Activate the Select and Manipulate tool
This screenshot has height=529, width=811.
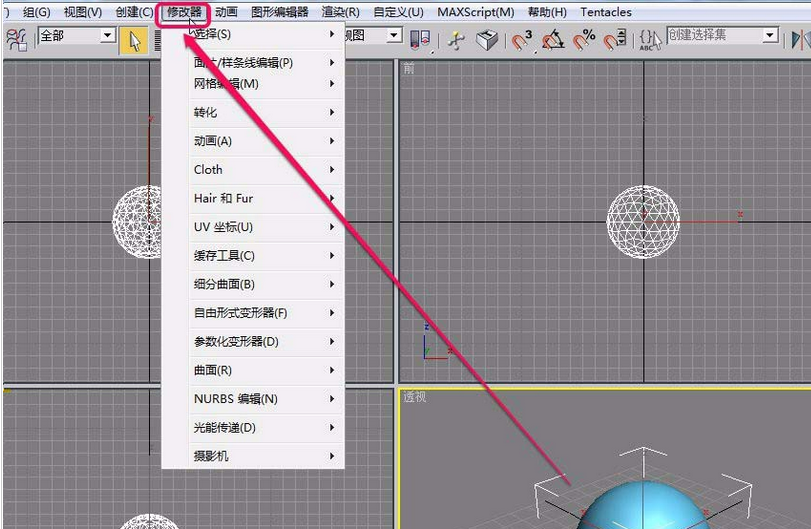[x=456, y=39]
